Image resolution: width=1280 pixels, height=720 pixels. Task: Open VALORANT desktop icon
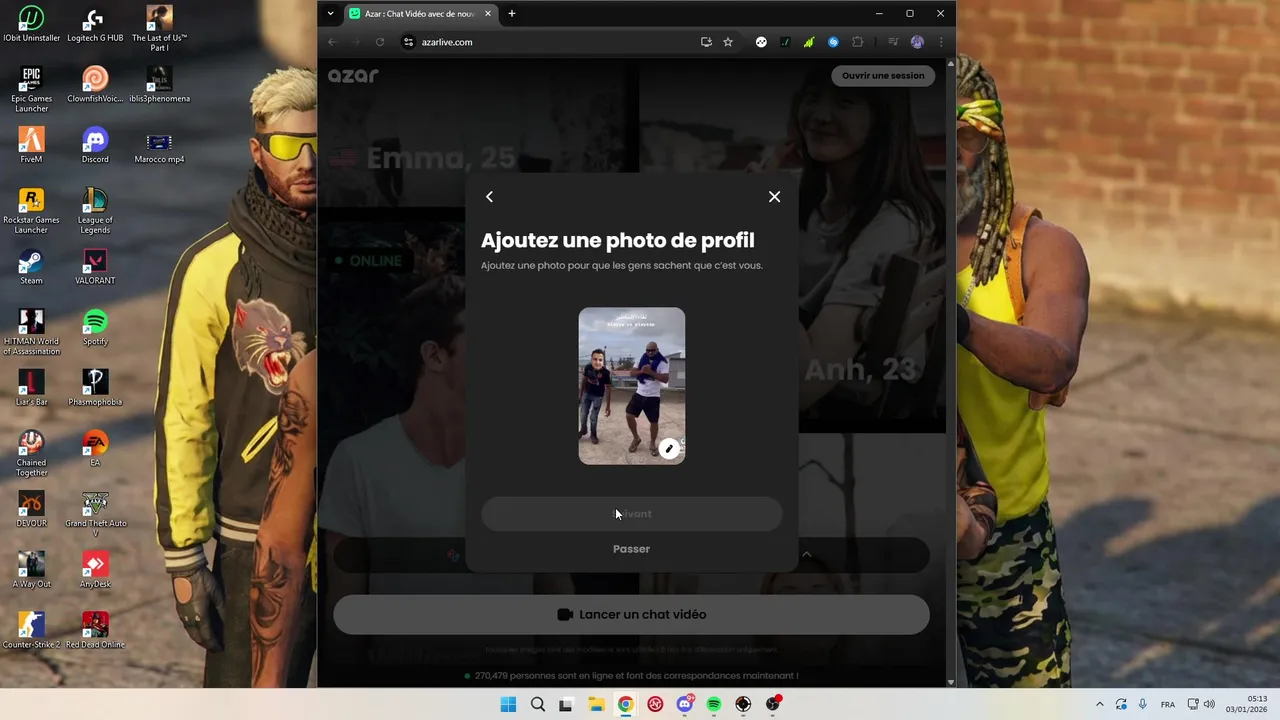click(95, 267)
